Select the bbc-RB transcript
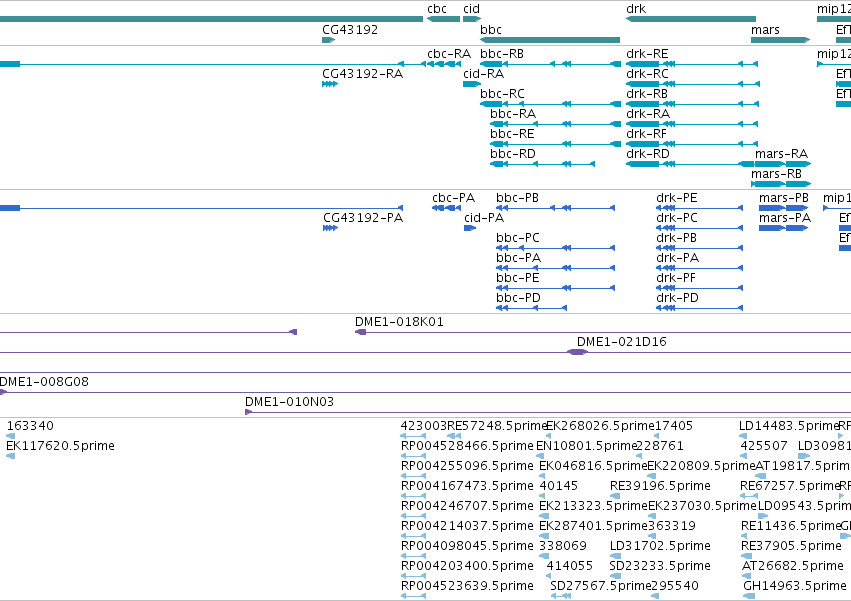Screen dimensions: 851x601 (550, 64)
